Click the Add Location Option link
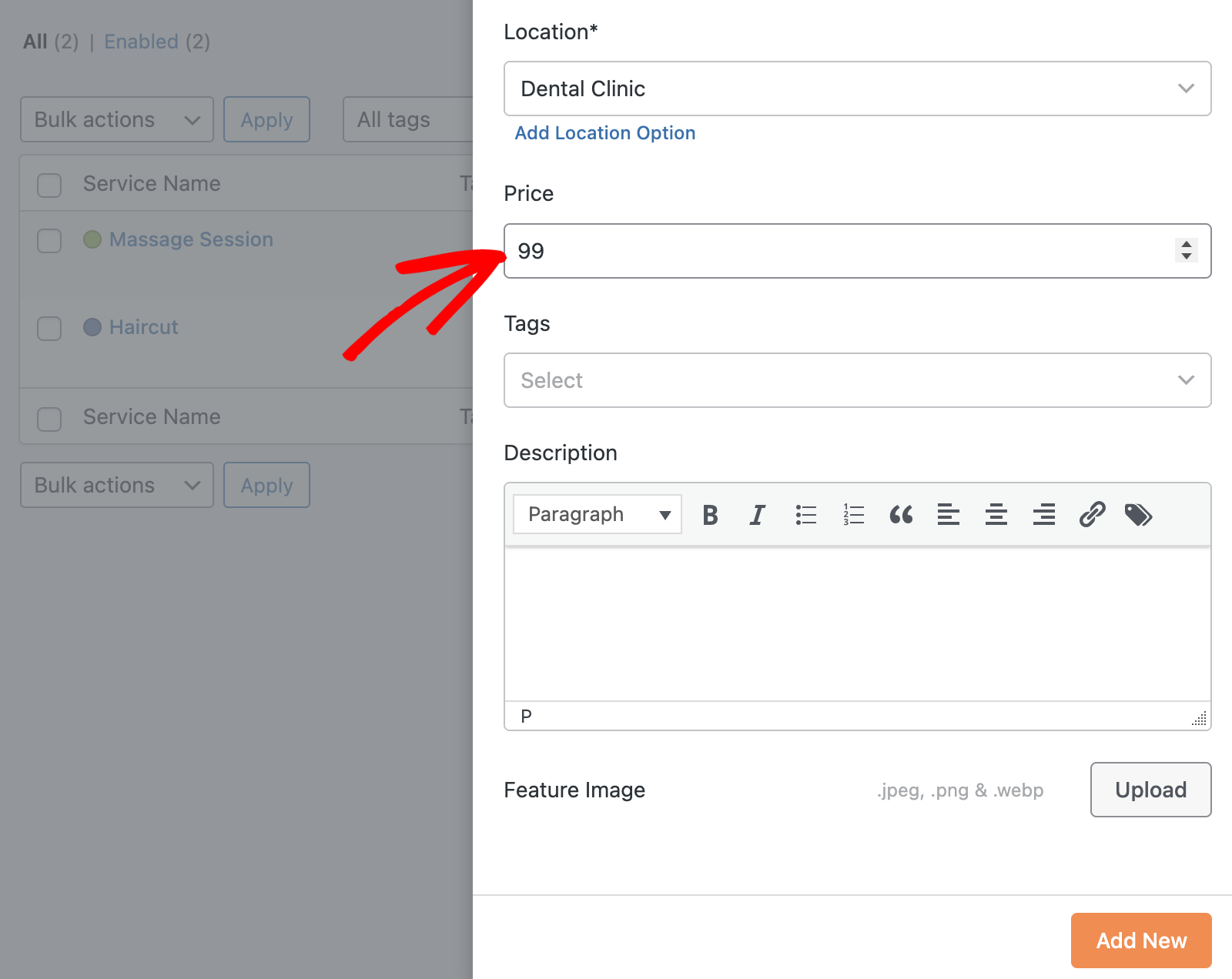The width and height of the screenshot is (1232, 979). (x=604, y=133)
